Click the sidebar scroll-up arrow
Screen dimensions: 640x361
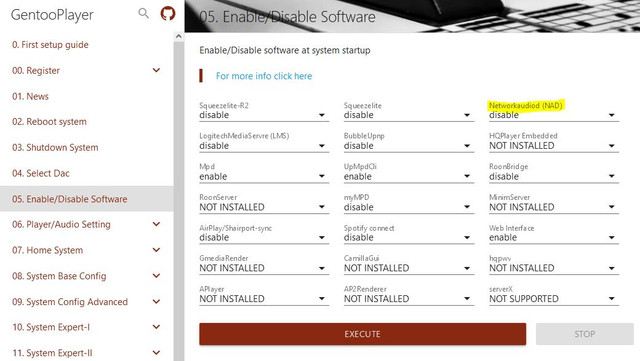[178, 36]
